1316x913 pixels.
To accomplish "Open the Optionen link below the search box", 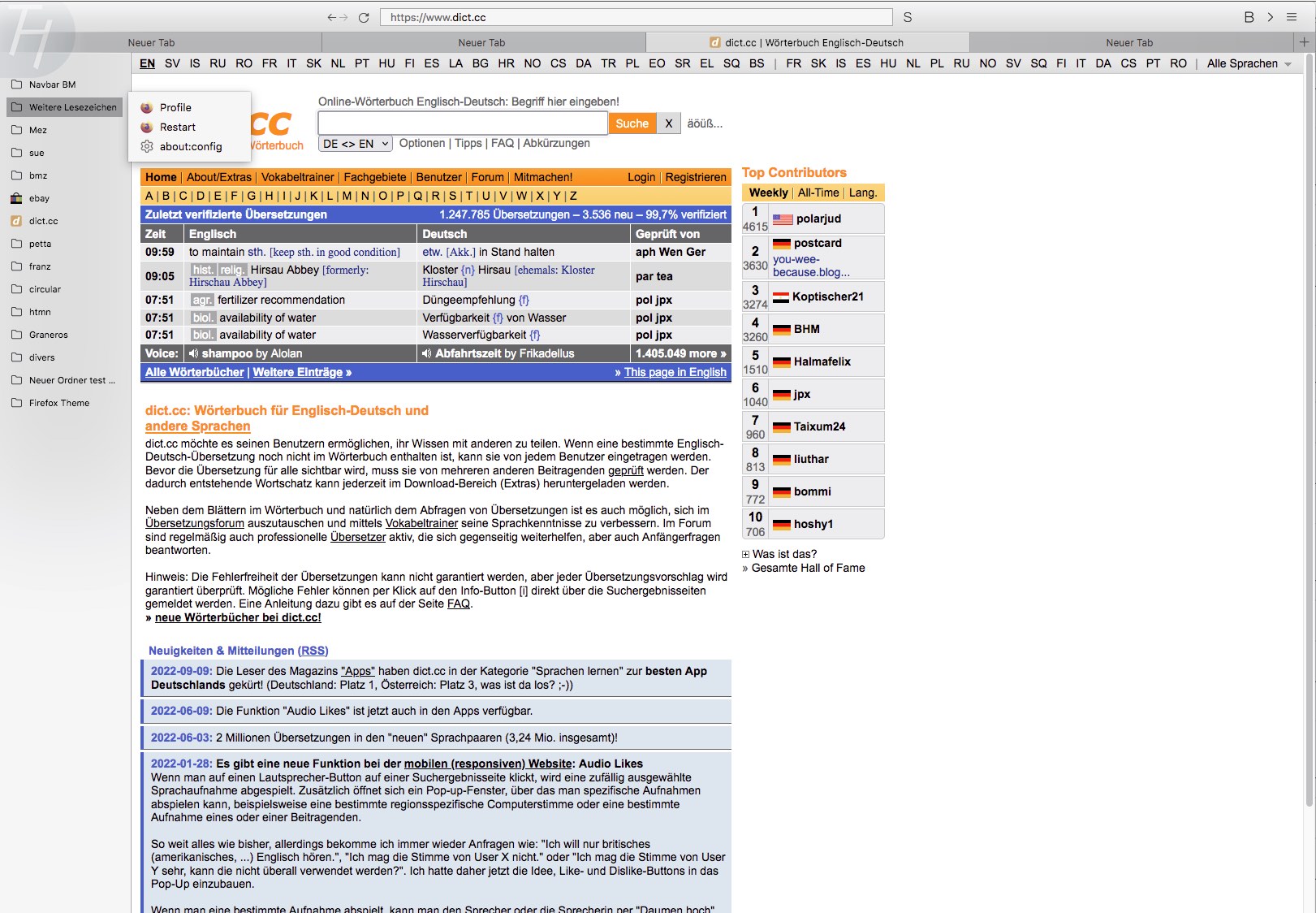I will pos(422,143).
